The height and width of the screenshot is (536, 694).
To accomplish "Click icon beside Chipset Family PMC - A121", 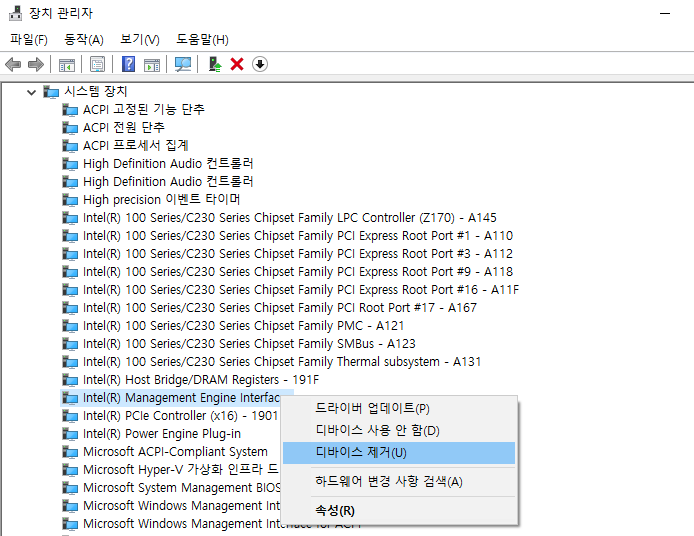I will tap(70, 326).
